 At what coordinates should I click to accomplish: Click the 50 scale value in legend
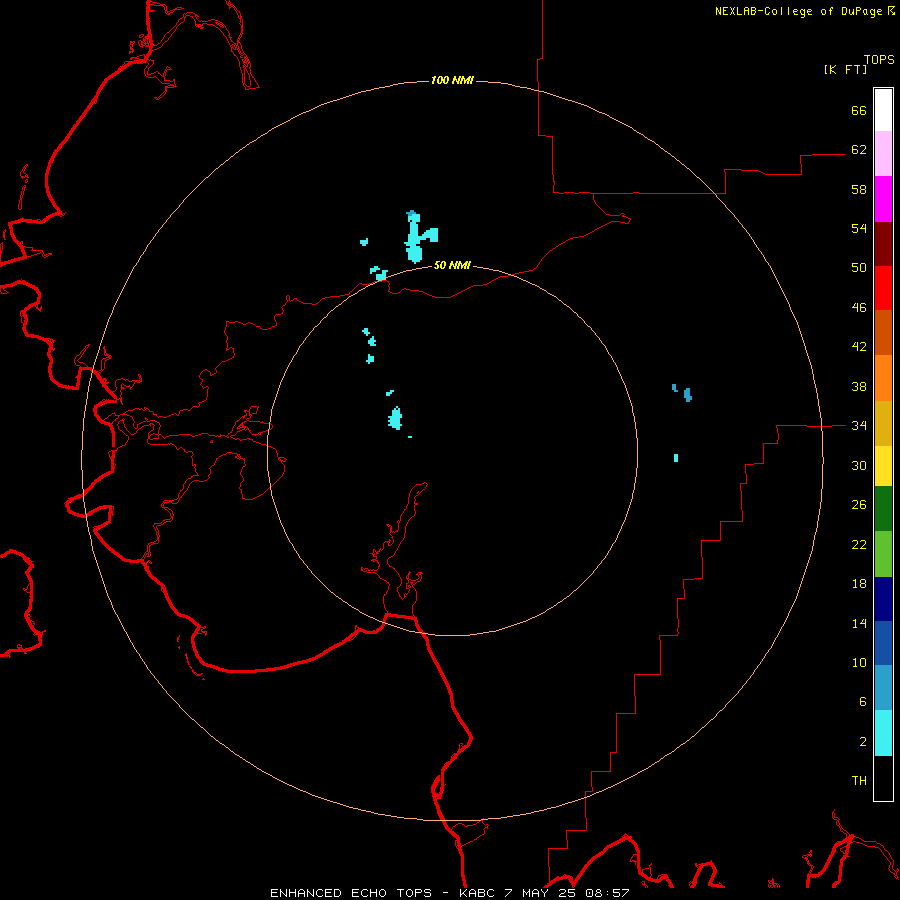coord(859,267)
